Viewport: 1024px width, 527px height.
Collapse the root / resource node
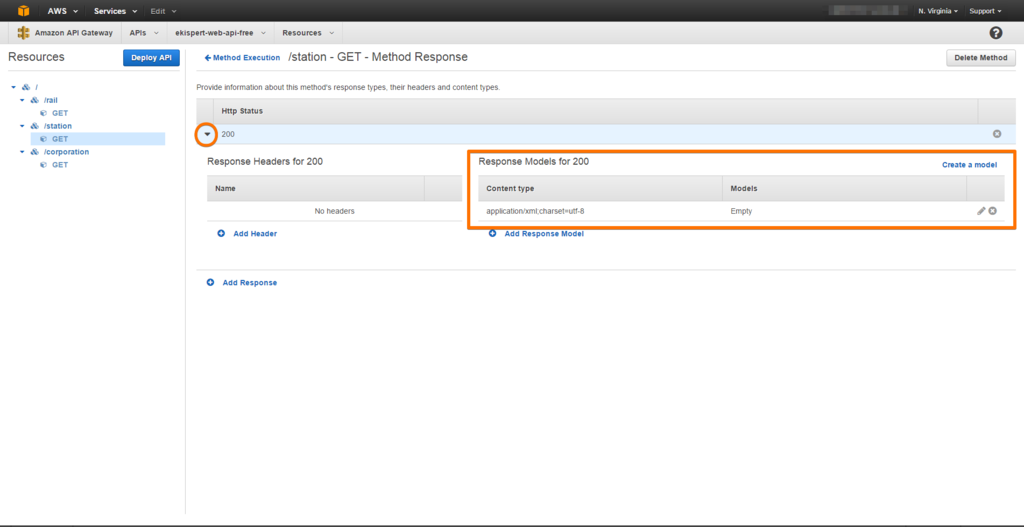[13, 87]
